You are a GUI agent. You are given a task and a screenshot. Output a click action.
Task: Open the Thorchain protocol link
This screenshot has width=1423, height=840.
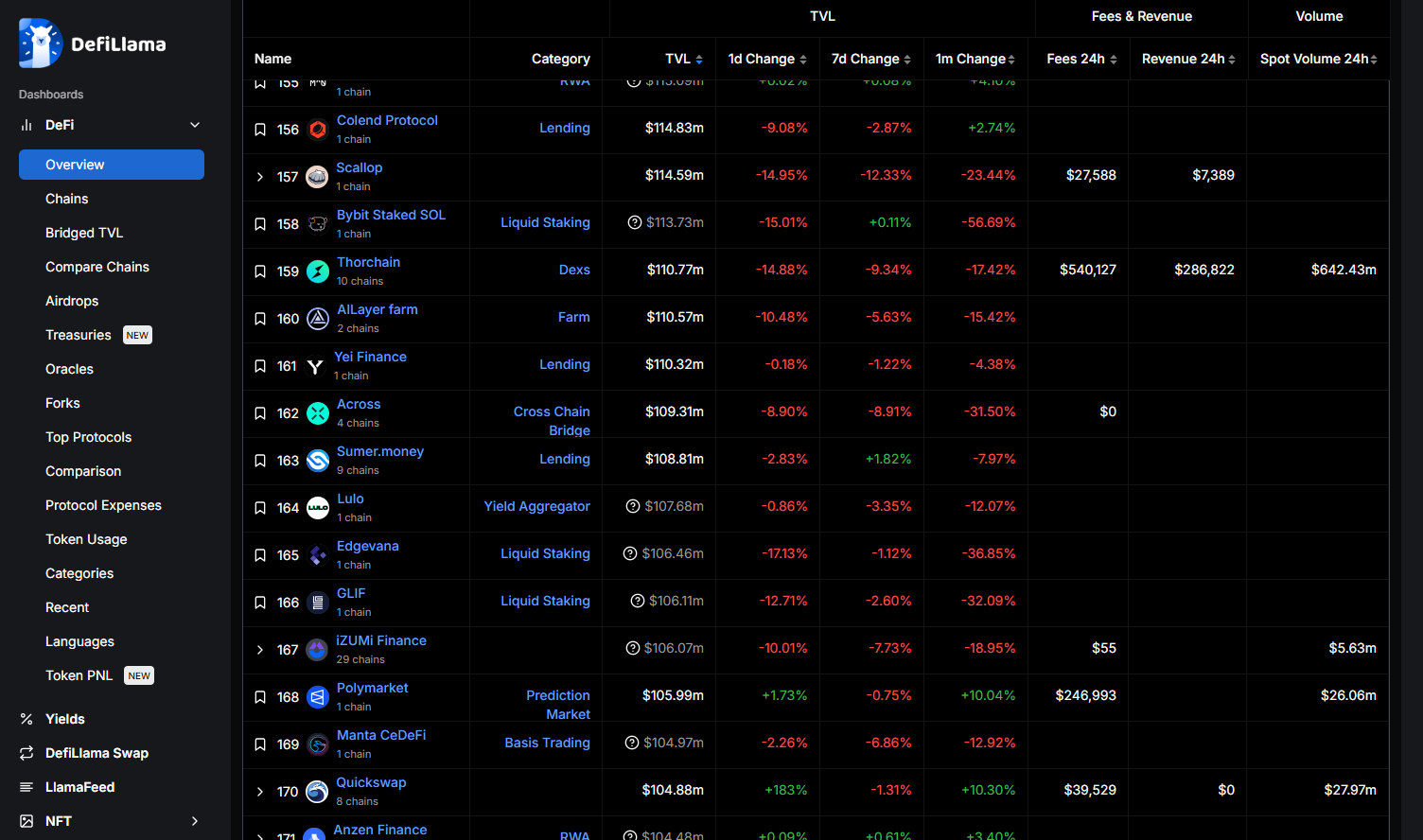pyautogui.click(x=368, y=262)
